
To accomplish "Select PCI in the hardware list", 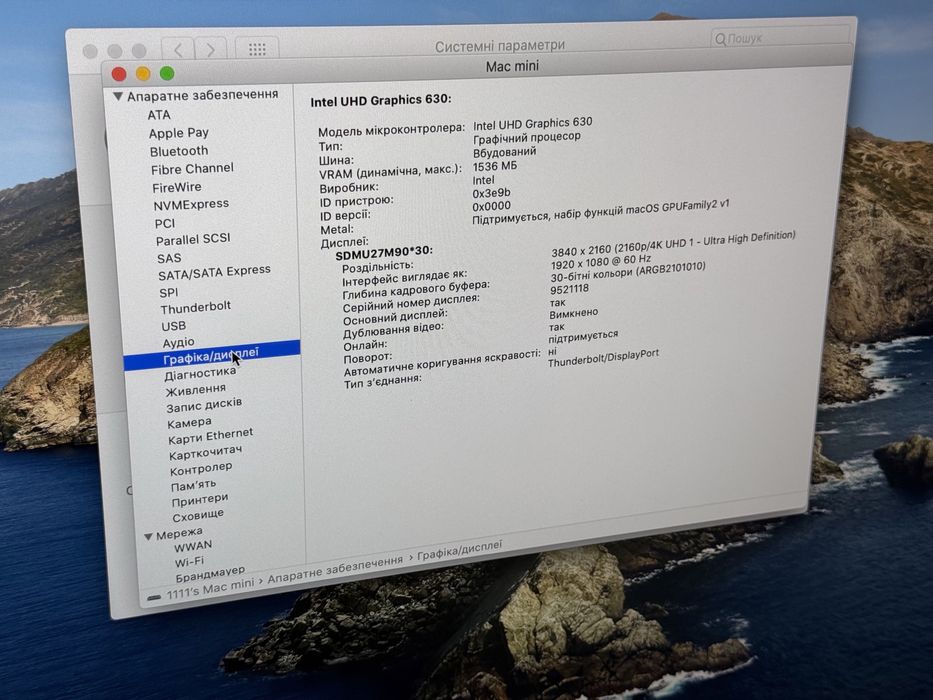I will coord(165,223).
